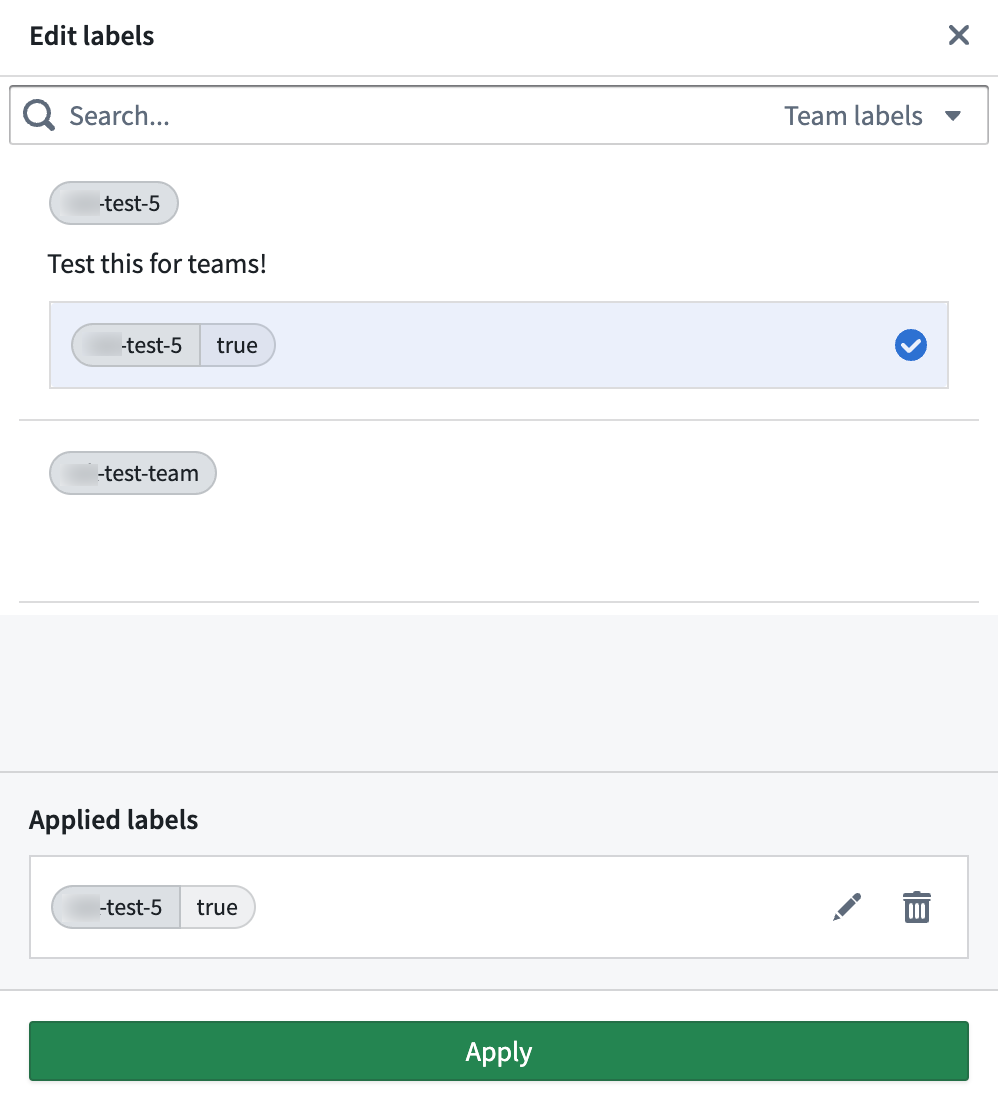Uncheck the blue checkmark on -test-5 true
Image resolution: width=998 pixels, height=1110 pixels.
pyautogui.click(x=910, y=345)
